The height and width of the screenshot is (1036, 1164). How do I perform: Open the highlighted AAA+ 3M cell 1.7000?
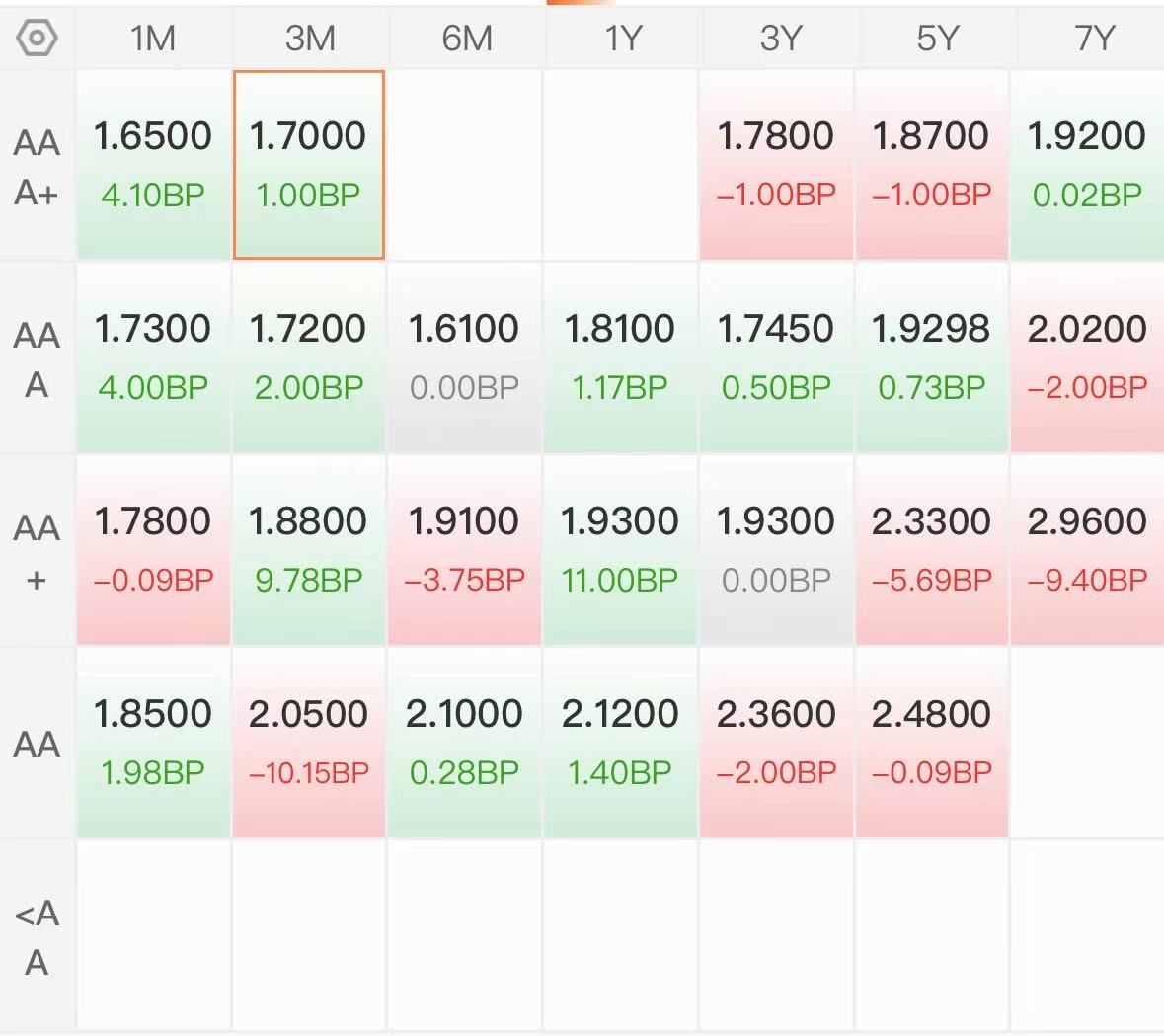pos(309,165)
